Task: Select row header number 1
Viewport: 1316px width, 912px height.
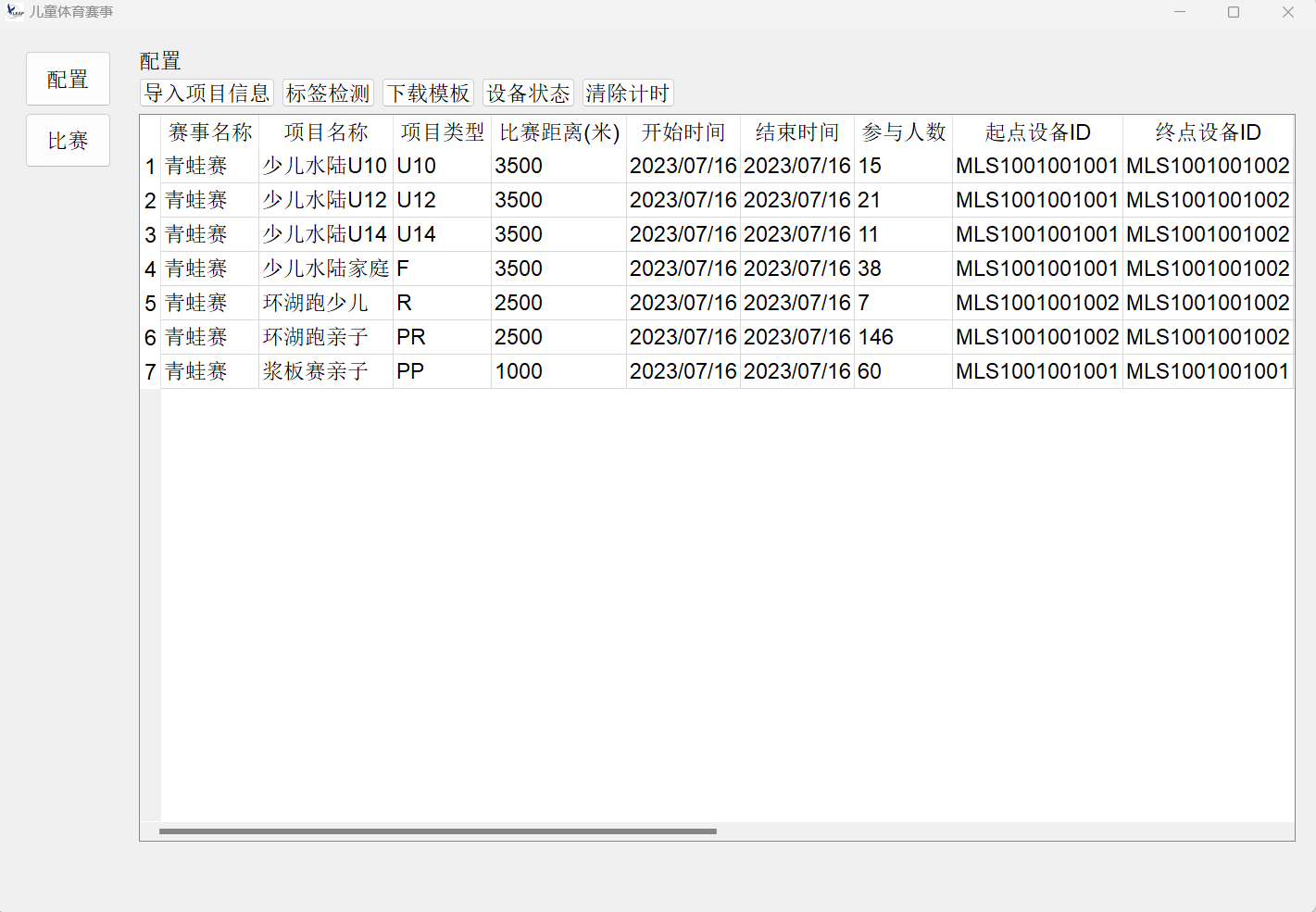Action: [x=150, y=166]
